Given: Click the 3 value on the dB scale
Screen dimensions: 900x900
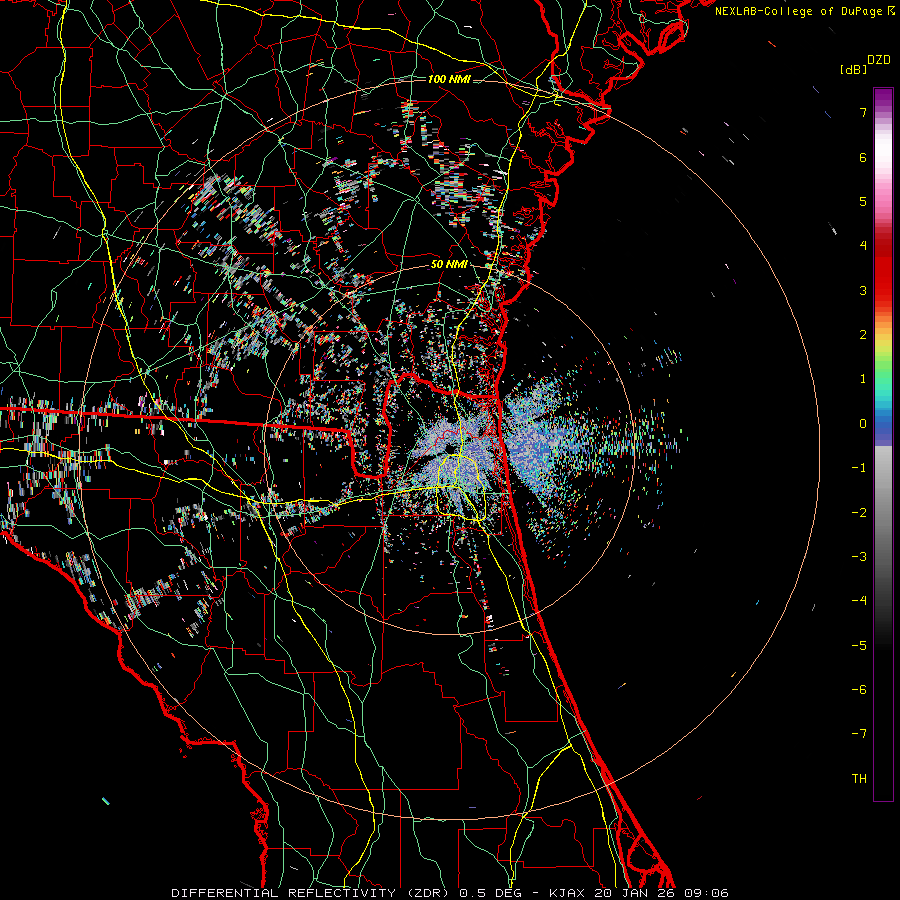Looking at the screenshot, I should (x=863, y=290).
